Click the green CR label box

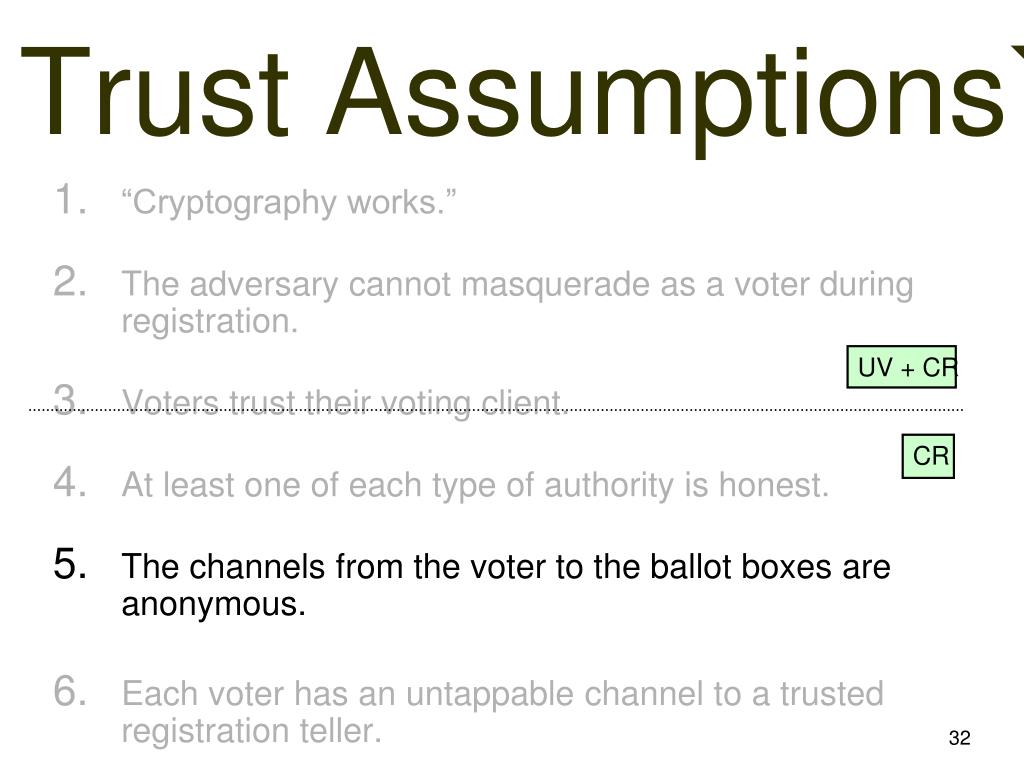click(928, 456)
